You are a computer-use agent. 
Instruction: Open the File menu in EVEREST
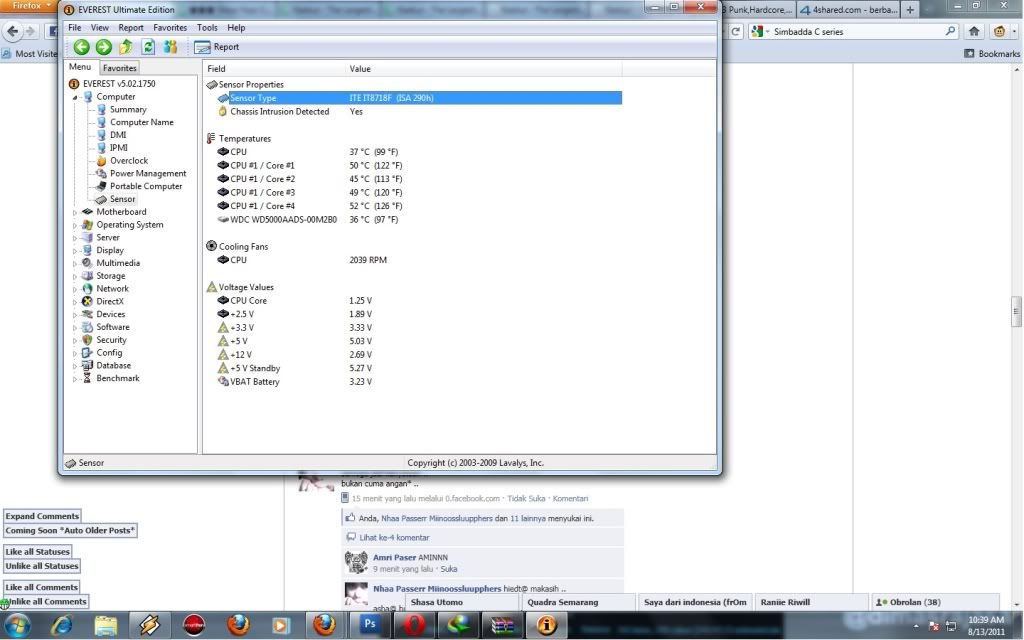click(x=75, y=27)
